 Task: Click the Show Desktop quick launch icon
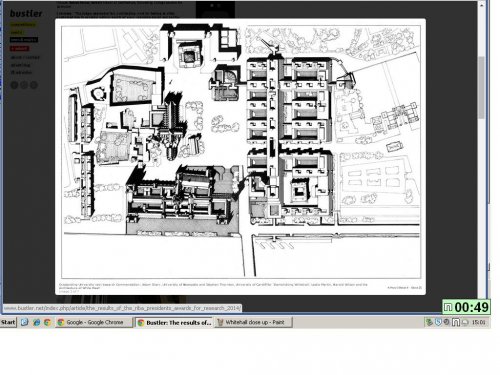coord(24,322)
